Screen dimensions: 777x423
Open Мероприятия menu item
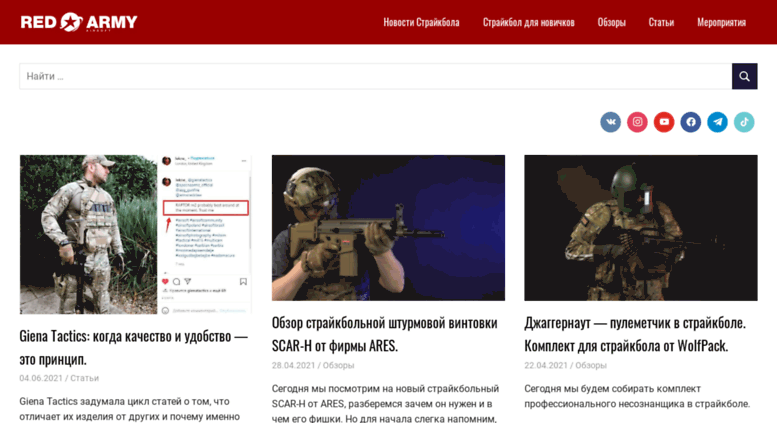click(x=722, y=22)
